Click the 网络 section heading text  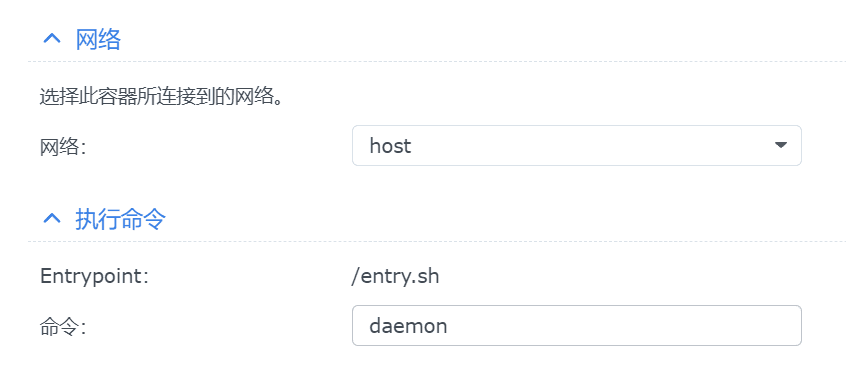98,39
